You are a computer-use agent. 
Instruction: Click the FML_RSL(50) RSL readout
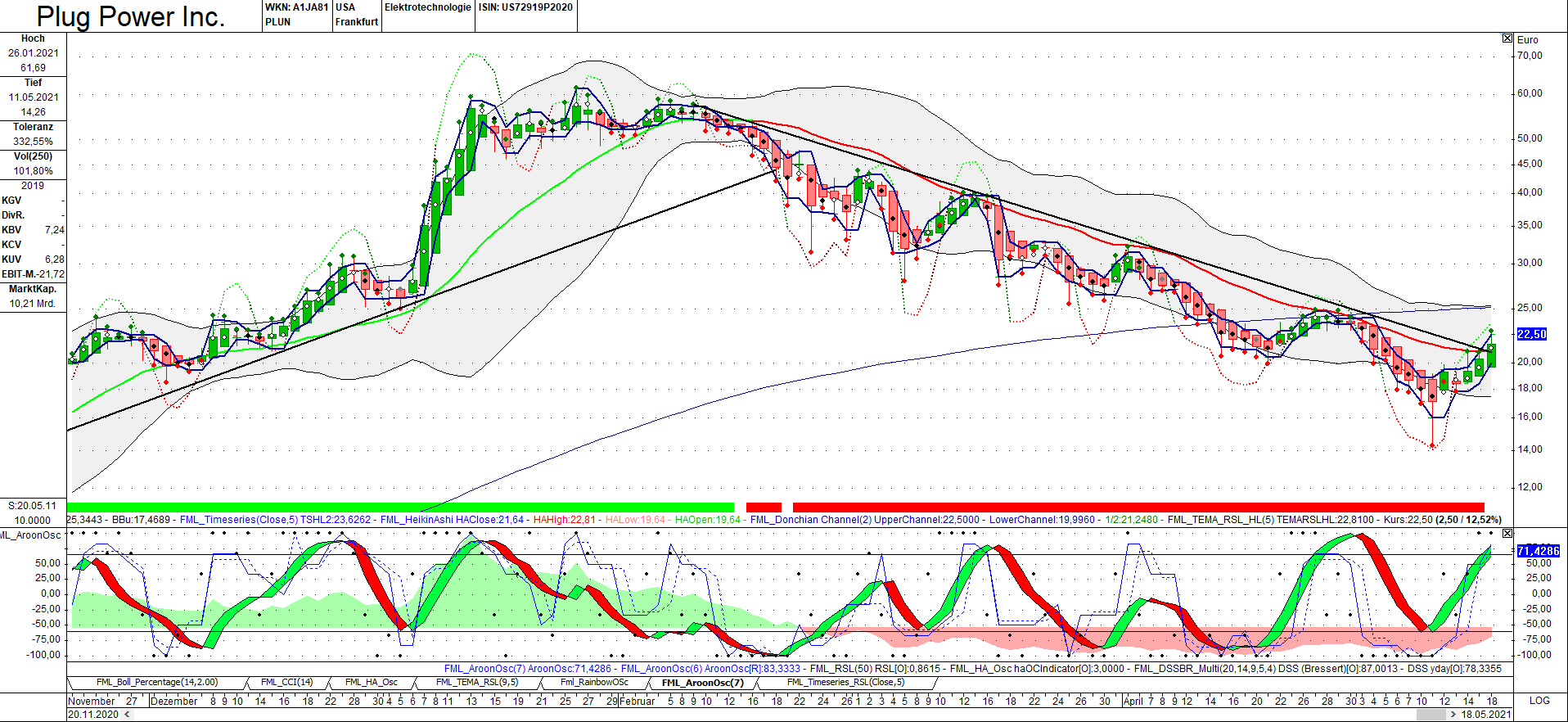pyautogui.click(x=875, y=669)
